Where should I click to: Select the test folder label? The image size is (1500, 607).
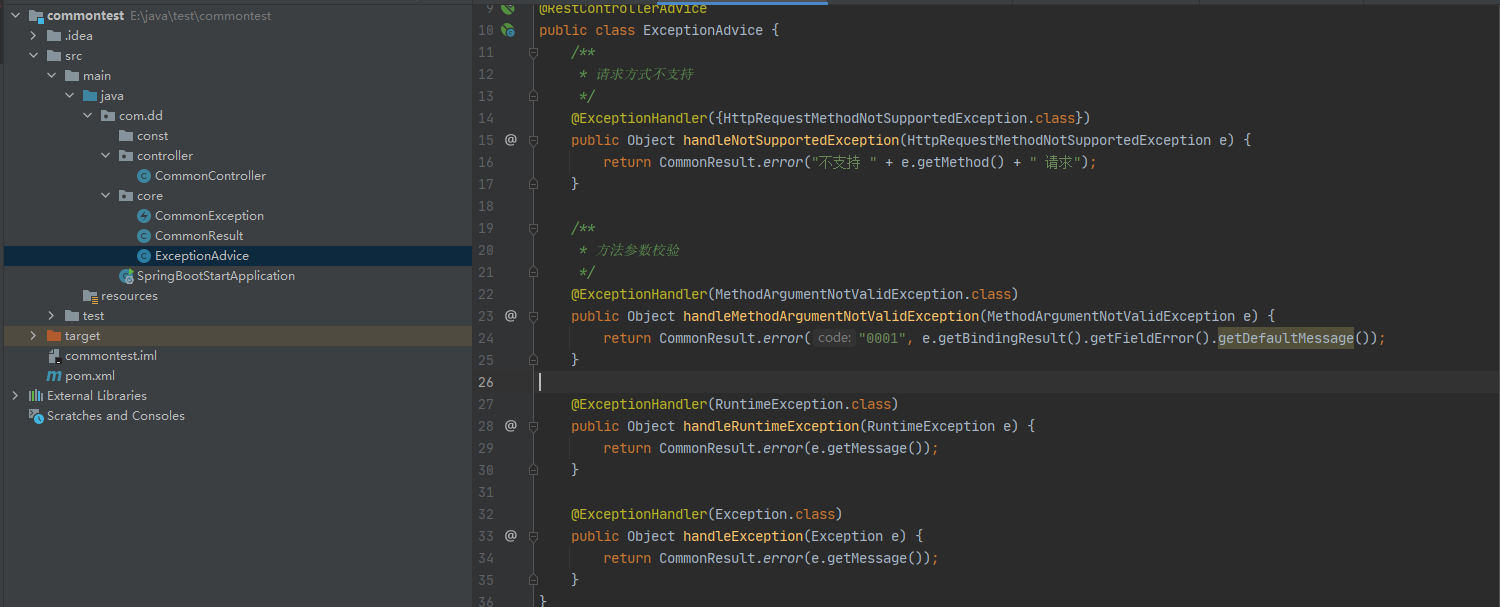click(x=93, y=316)
